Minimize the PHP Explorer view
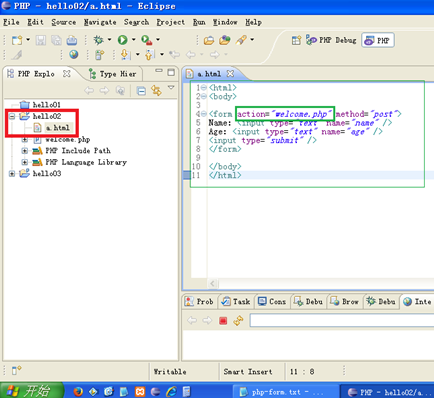Screen dimensions: 434x398 (159, 71)
